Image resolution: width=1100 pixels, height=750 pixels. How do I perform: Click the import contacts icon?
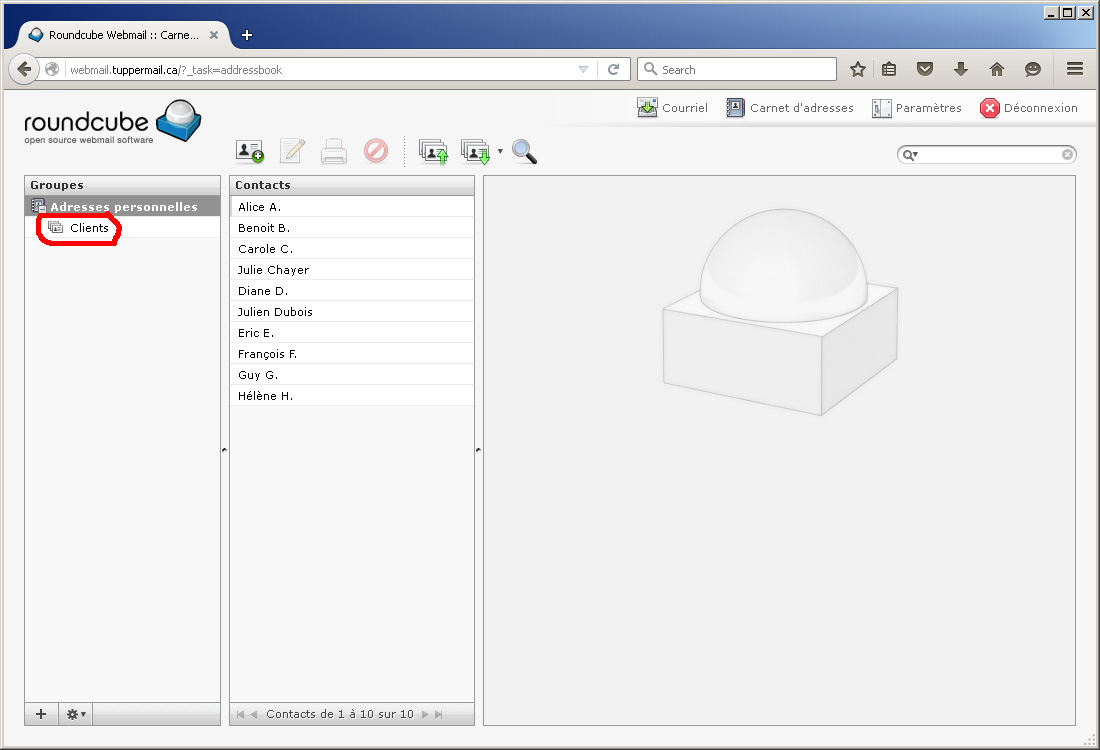point(433,151)
